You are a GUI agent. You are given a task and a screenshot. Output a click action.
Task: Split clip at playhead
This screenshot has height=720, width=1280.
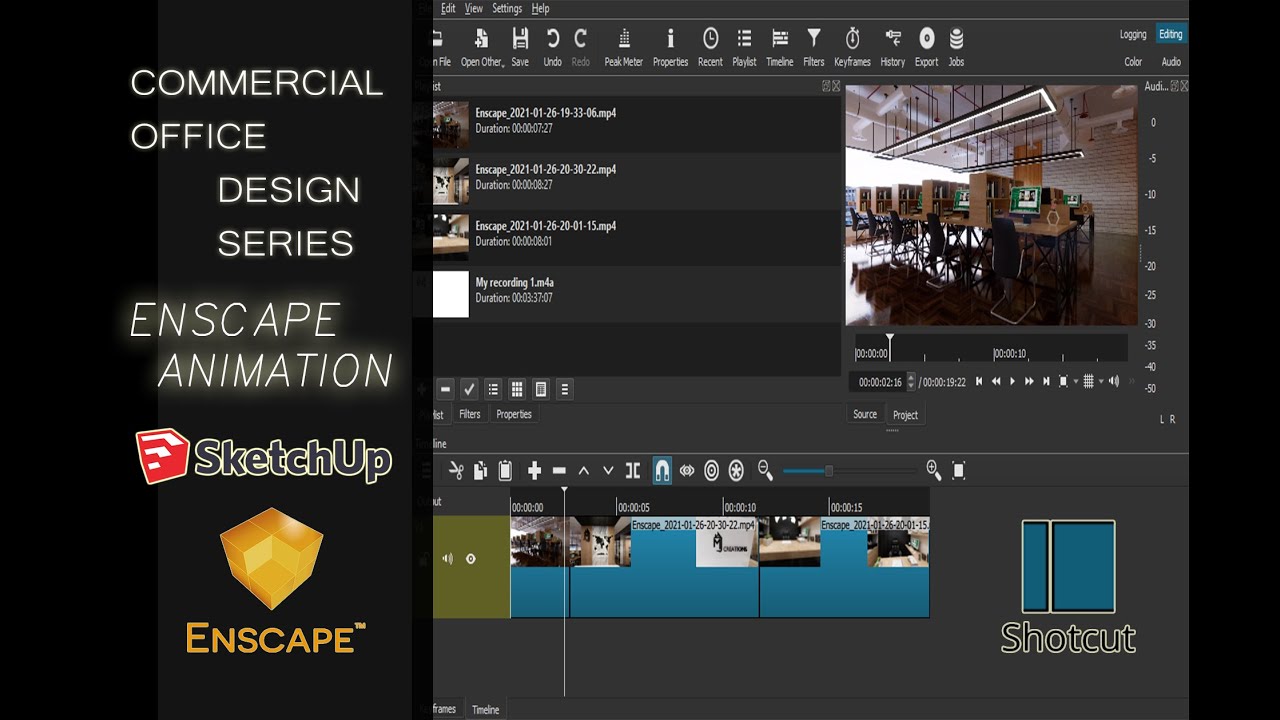tap(632, 470)
